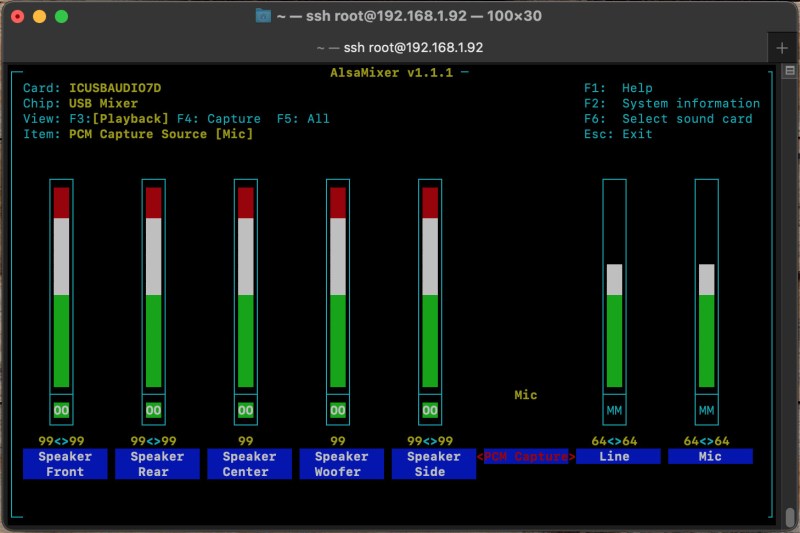
Task: Select the Speaker Center channel label
Action: pos(249,464)
